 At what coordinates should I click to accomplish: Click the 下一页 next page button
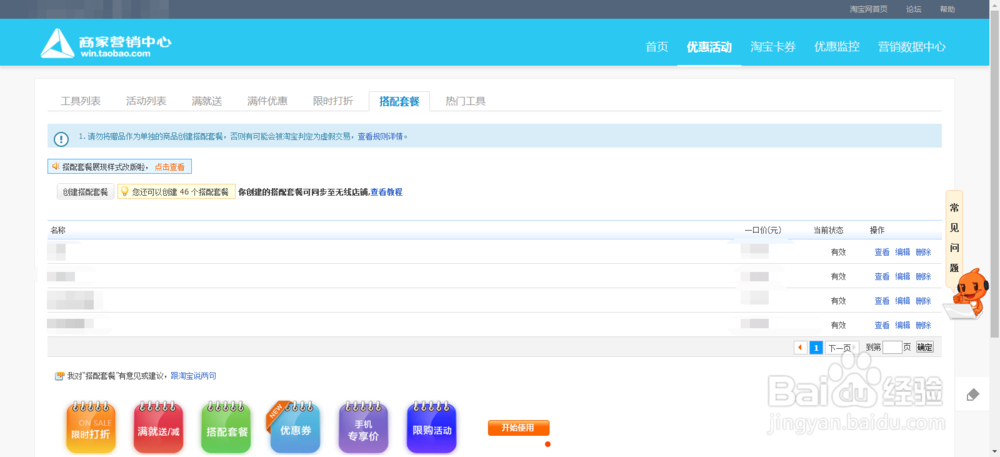pyautogui.click(x=842, y=347)
